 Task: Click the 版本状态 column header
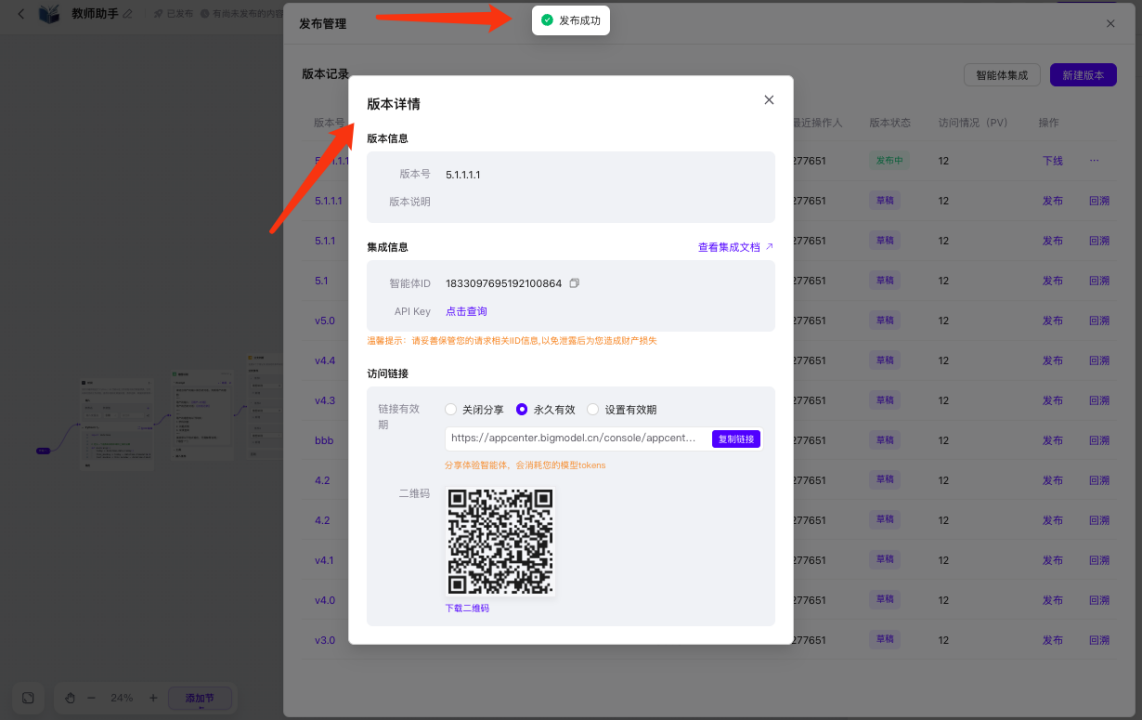click(x=890, y=123)
